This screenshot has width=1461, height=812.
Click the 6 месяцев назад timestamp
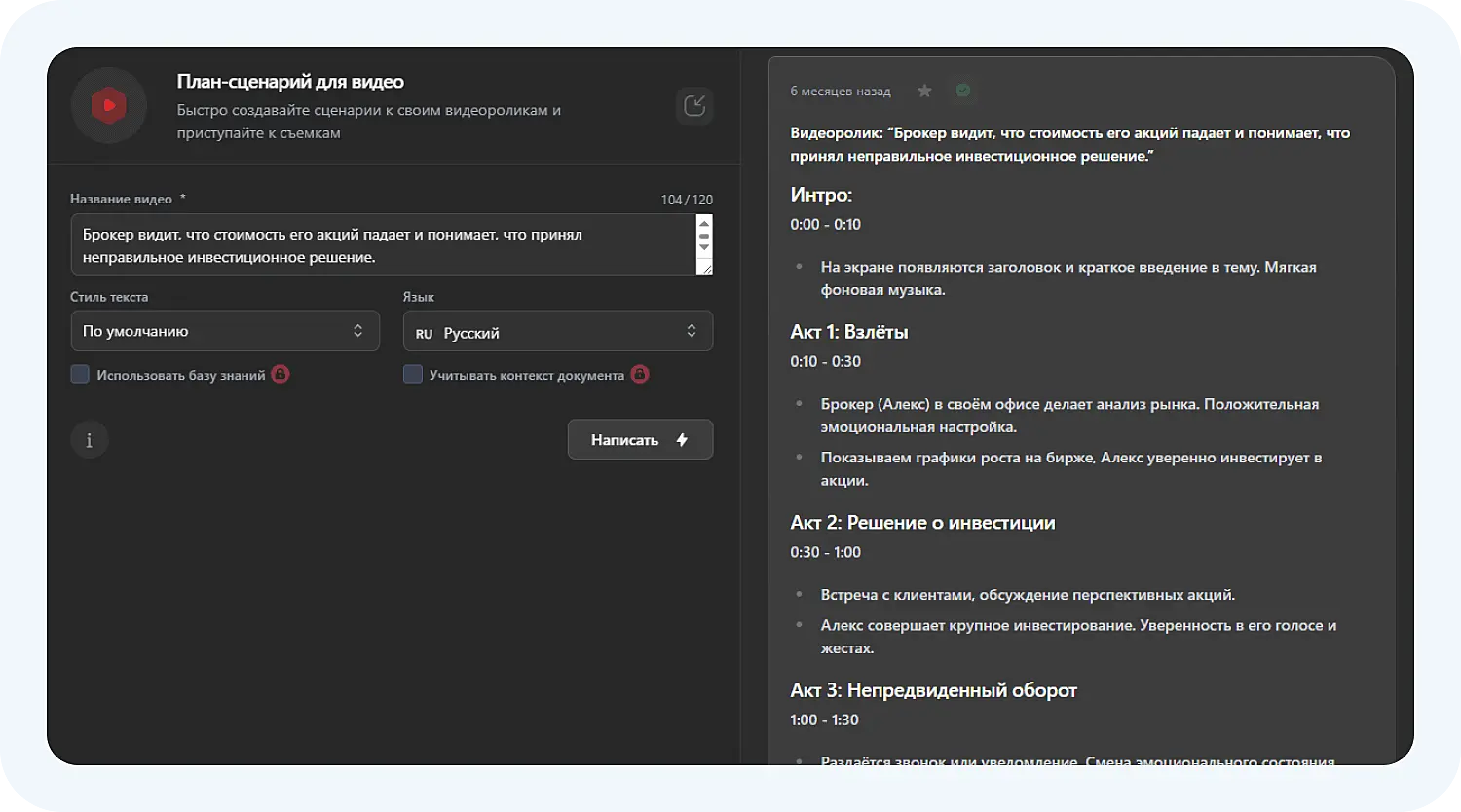(840, 92)
